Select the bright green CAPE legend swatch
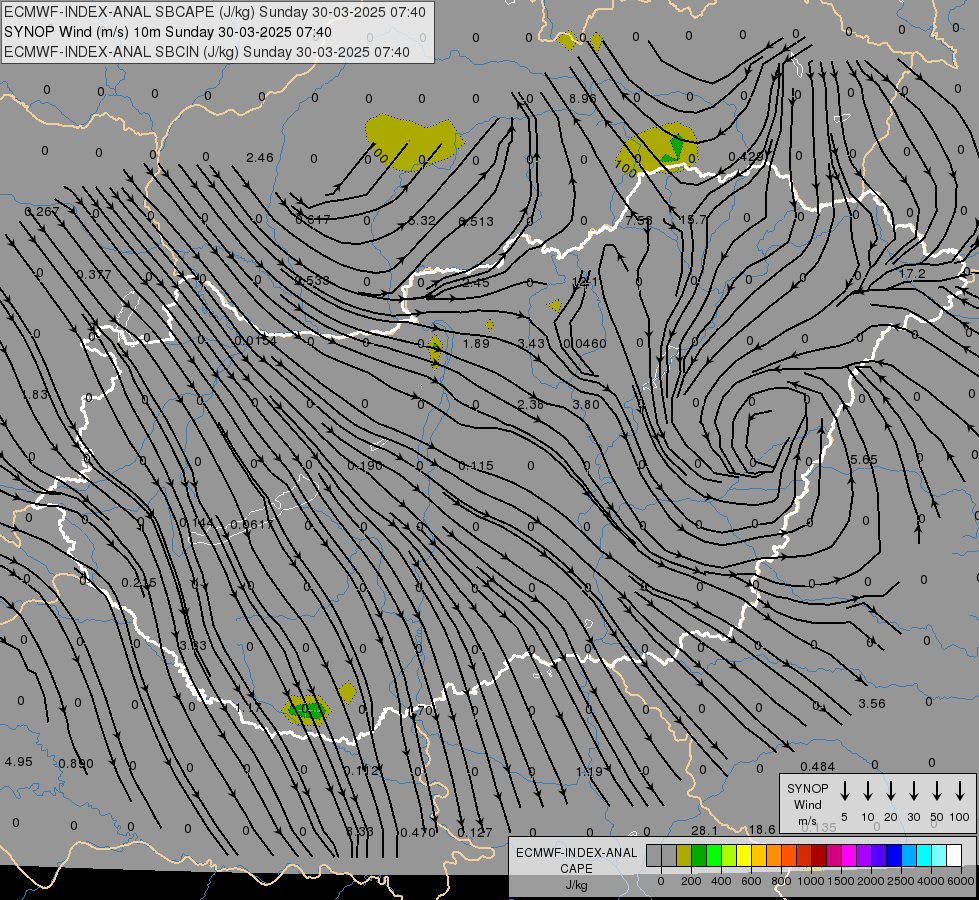 point(714,856)
